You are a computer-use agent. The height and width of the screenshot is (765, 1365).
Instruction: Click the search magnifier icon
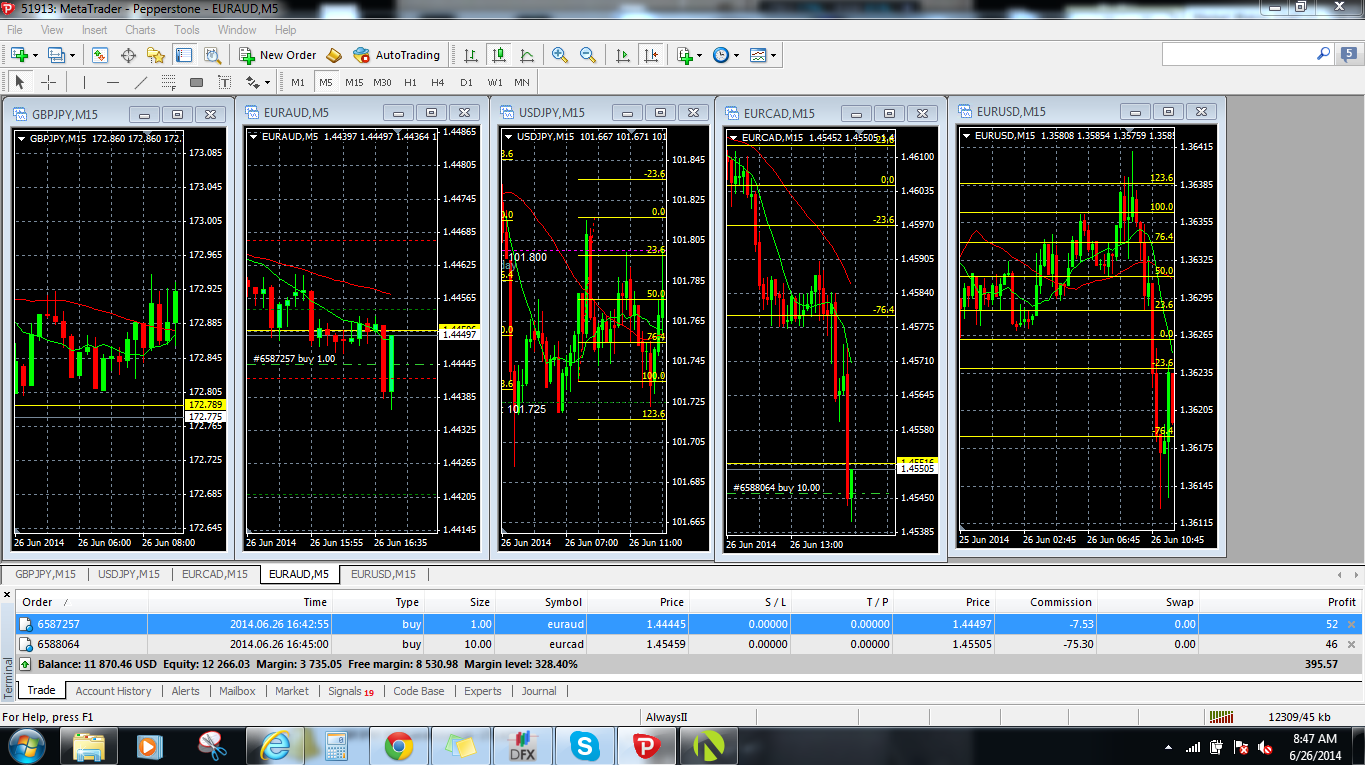tap(1323, 55)
